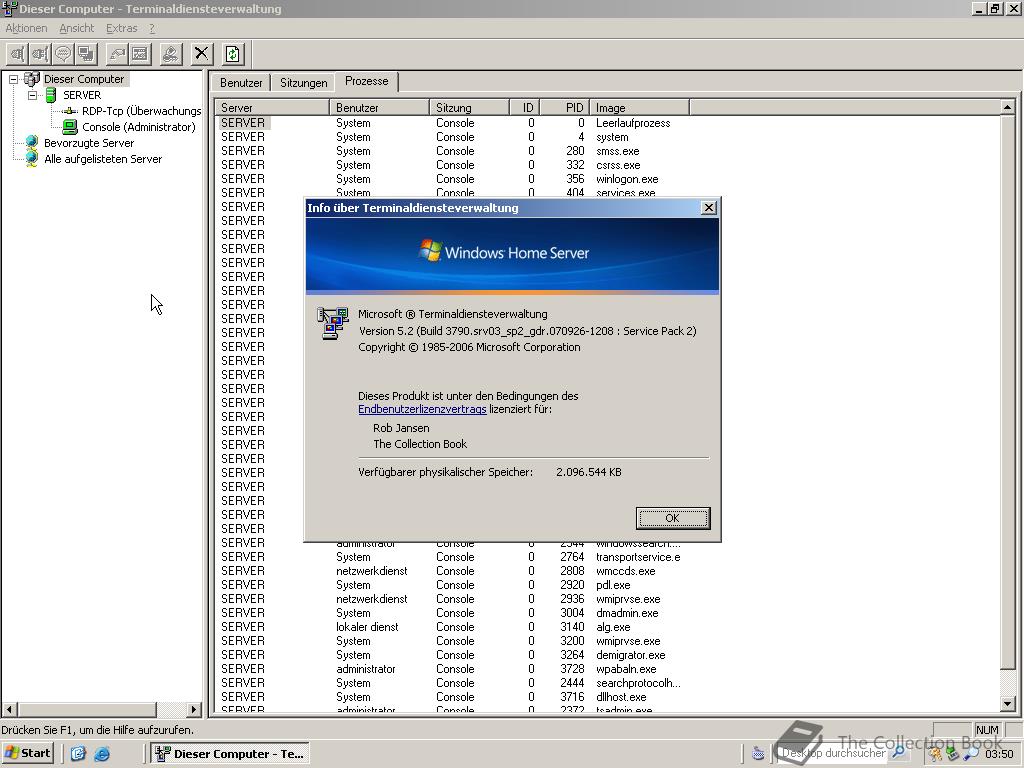
Task: Click the Dieser Computer tree node icon
Action: point(31,79)
